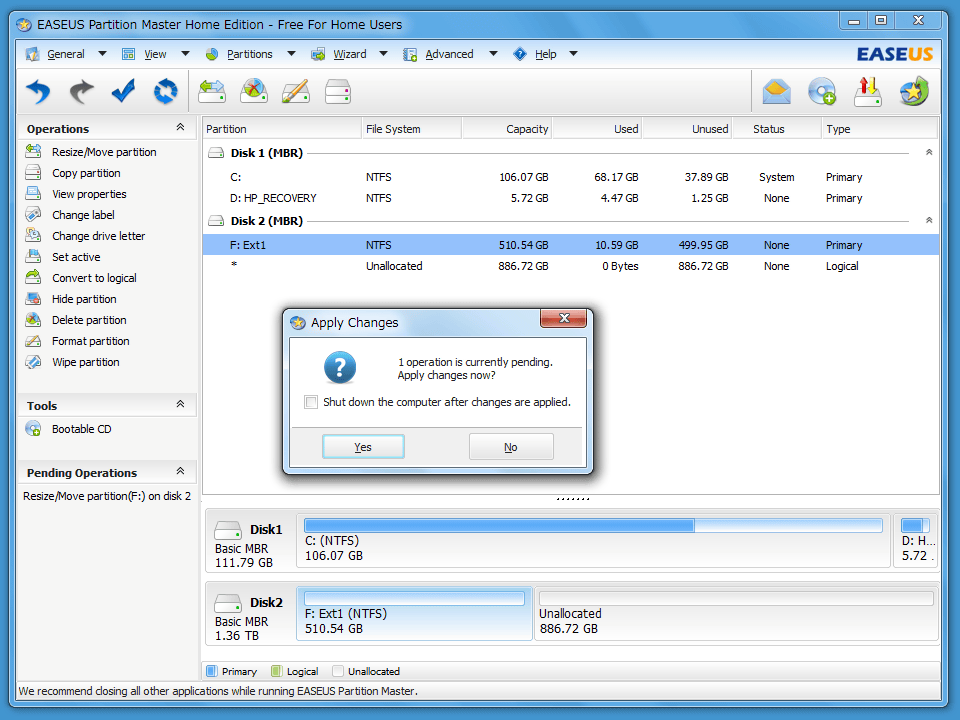Sort by File System column header
This screenshot has height=720, width=960.
click(x=411, y=129)
